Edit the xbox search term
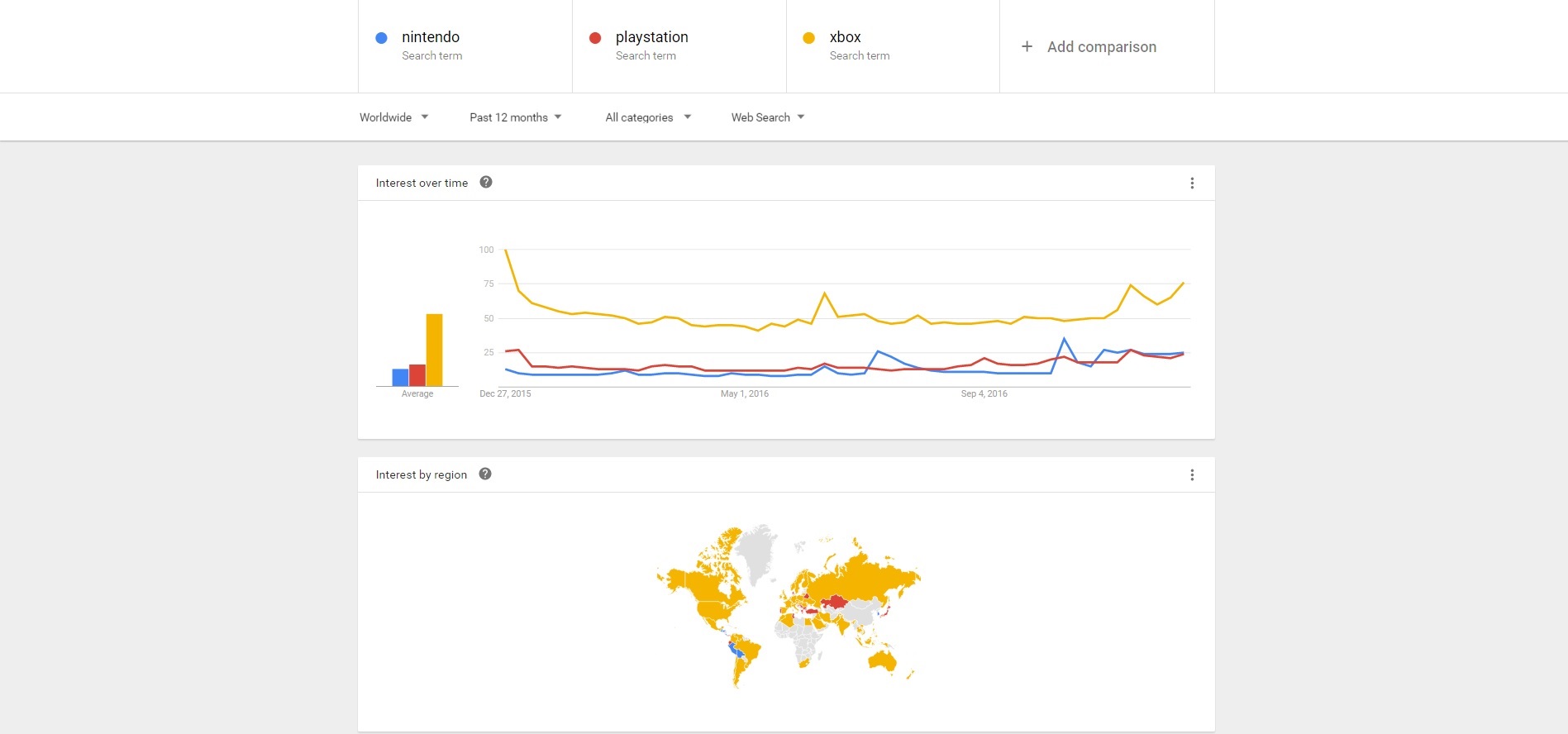This screenshot has width=1568, height=734. pos(845,37)
